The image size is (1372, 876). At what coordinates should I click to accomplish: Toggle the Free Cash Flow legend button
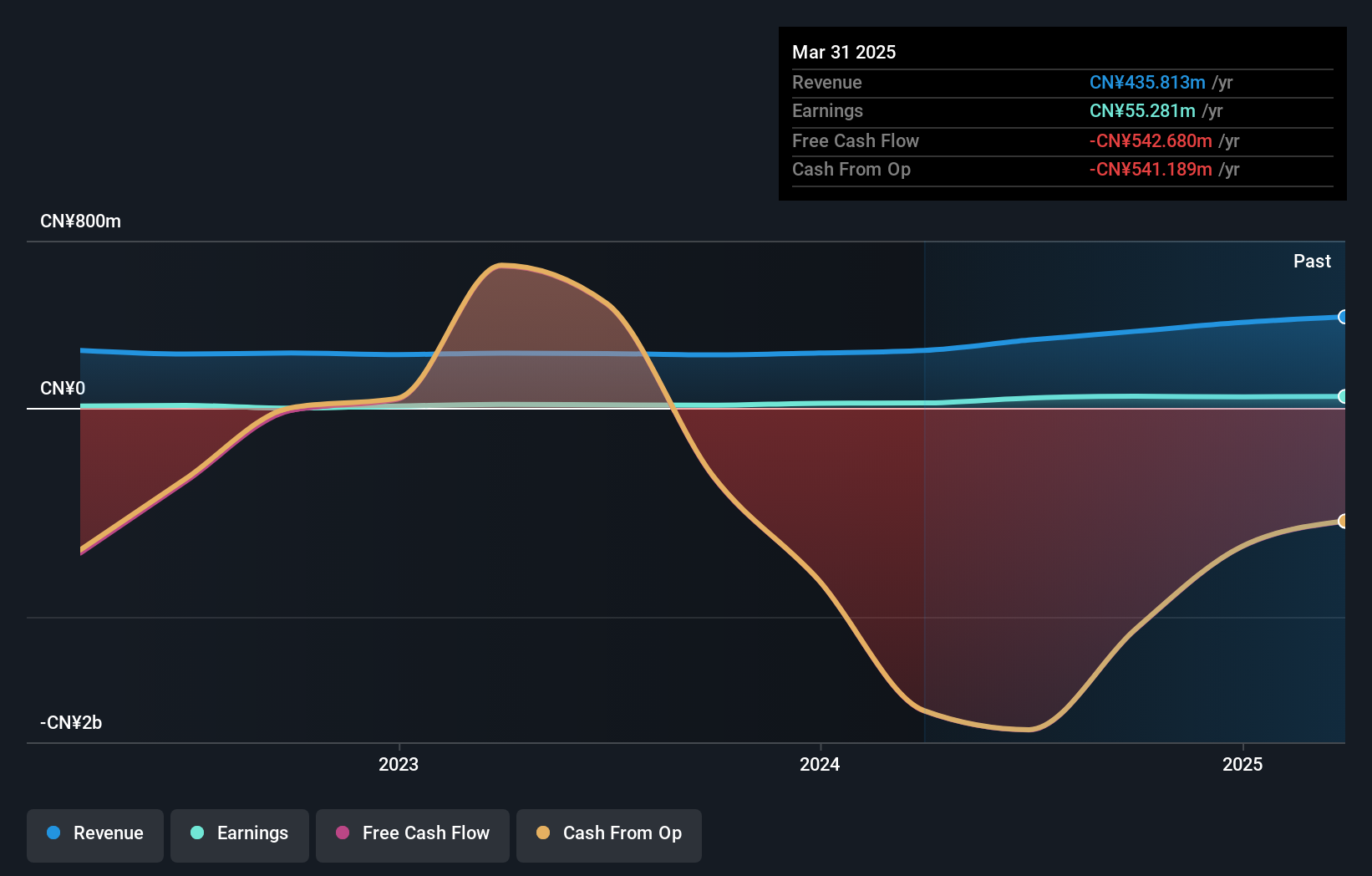pyautogui.click(x=413, y=835)
